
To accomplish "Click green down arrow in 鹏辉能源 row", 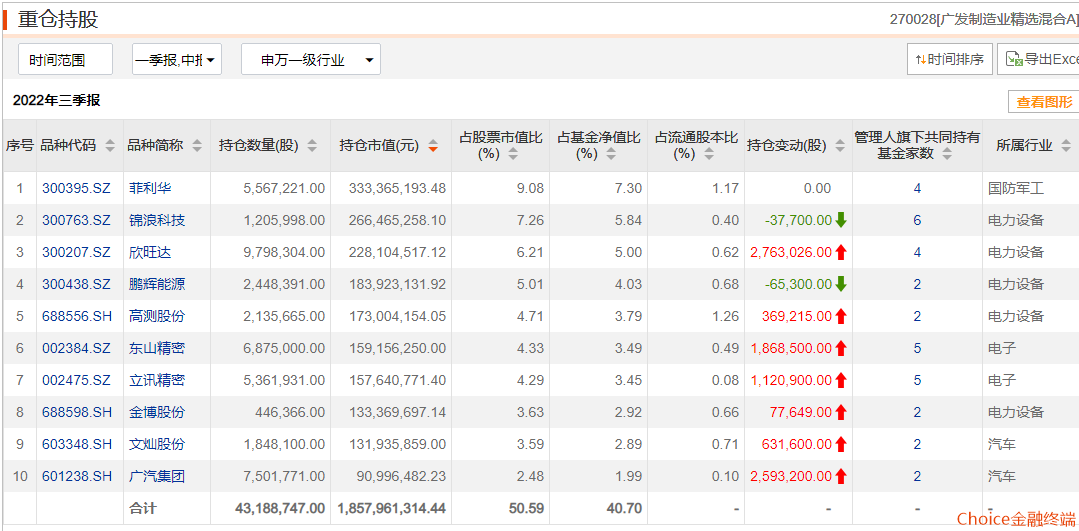I will [x=841, y=284].
